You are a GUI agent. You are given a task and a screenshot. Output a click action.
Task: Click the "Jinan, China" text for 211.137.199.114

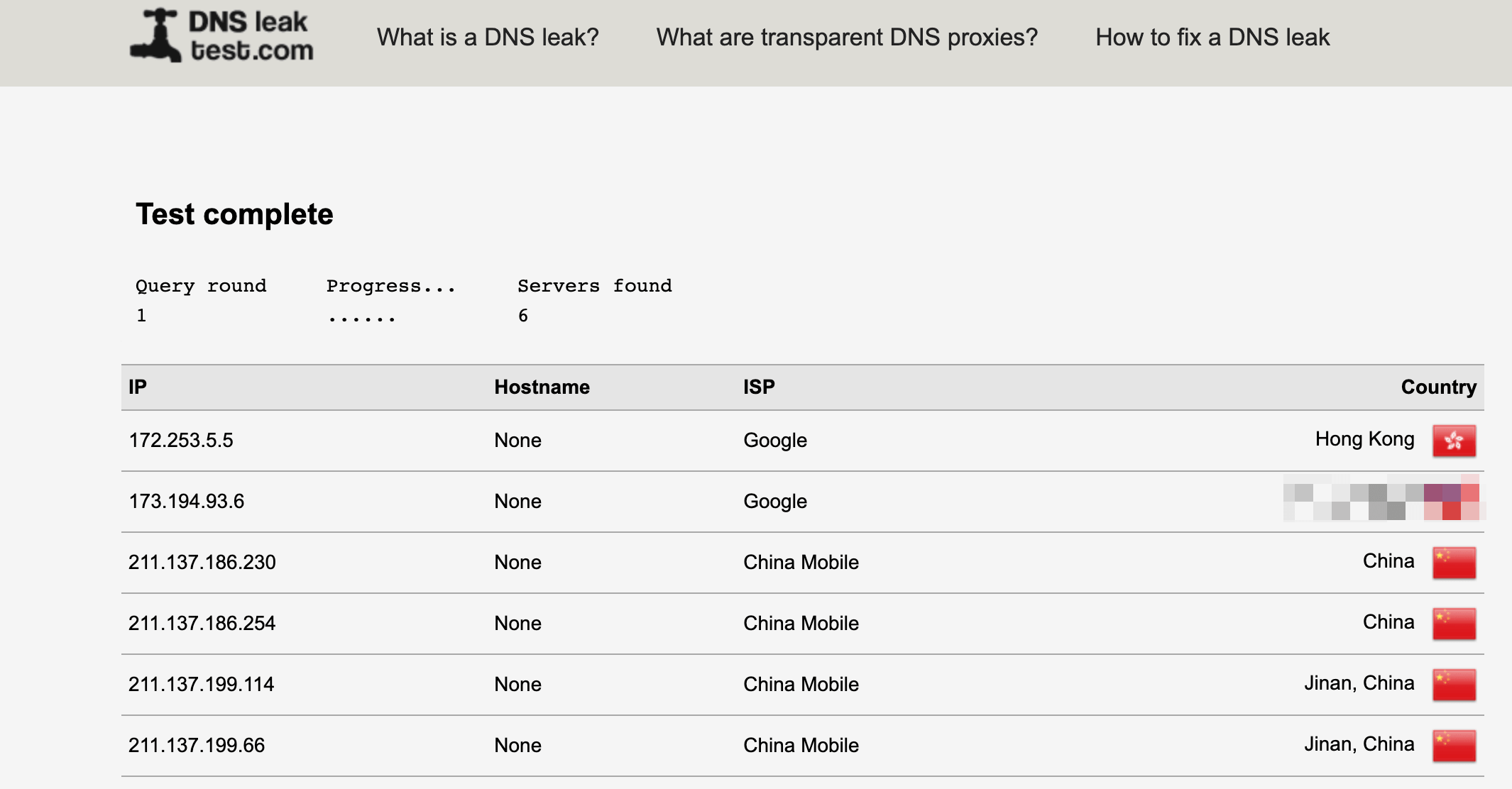[1359, 683]
